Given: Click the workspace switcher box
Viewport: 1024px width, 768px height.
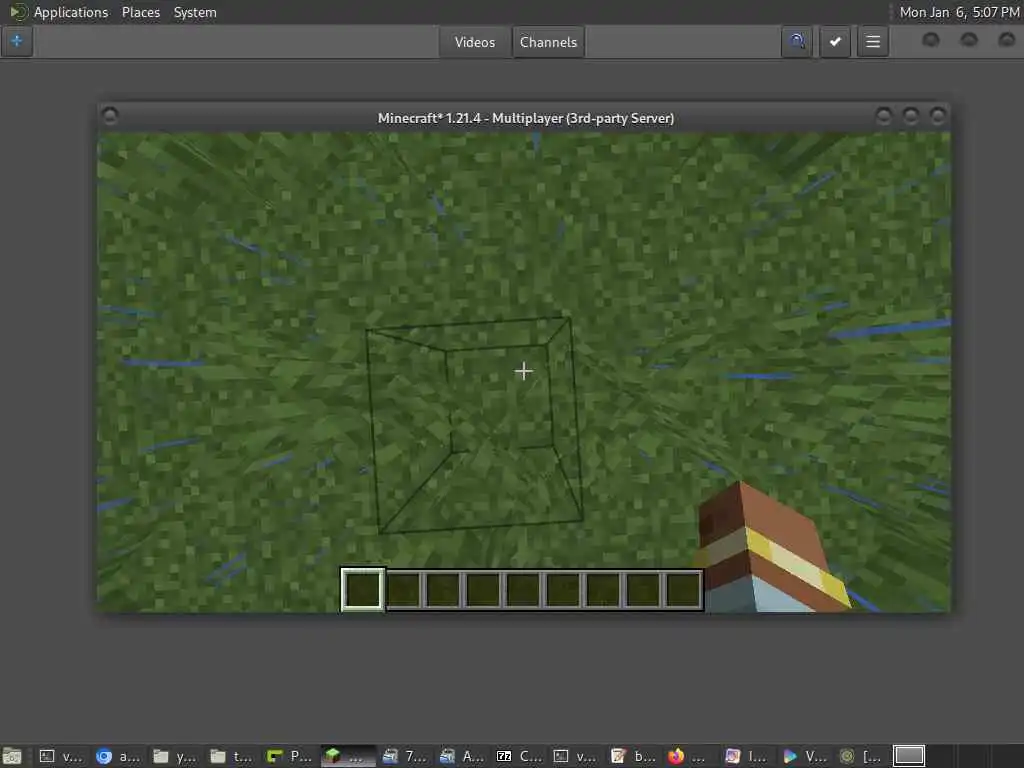Looking at the screenshot, I should (908, 756).
